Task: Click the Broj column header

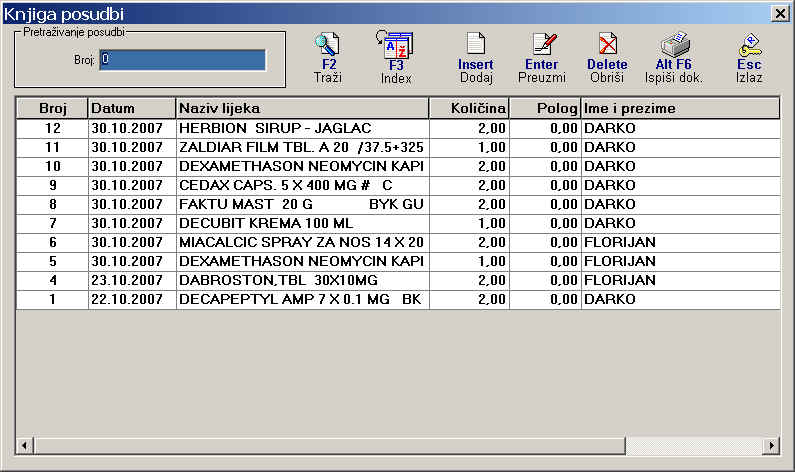Action: coord(52,108)
